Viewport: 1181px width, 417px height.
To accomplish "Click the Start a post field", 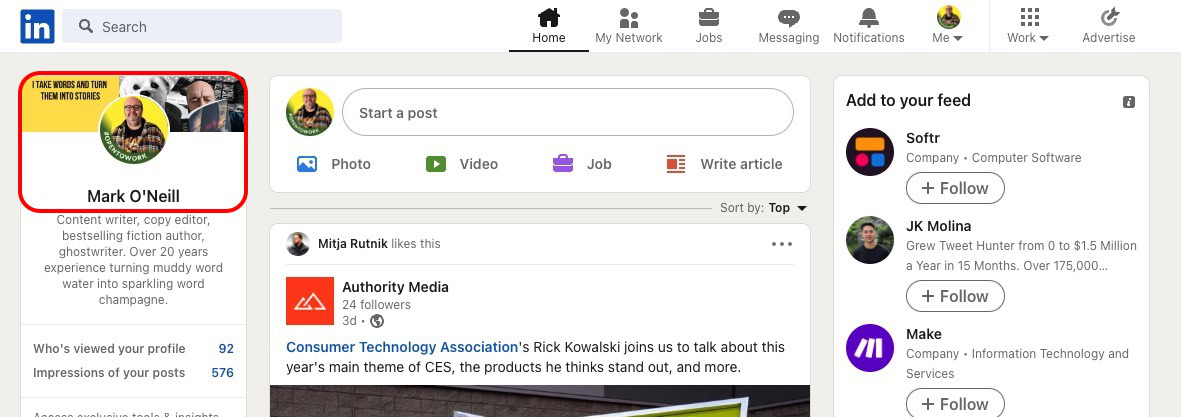I will coord(567,113).
